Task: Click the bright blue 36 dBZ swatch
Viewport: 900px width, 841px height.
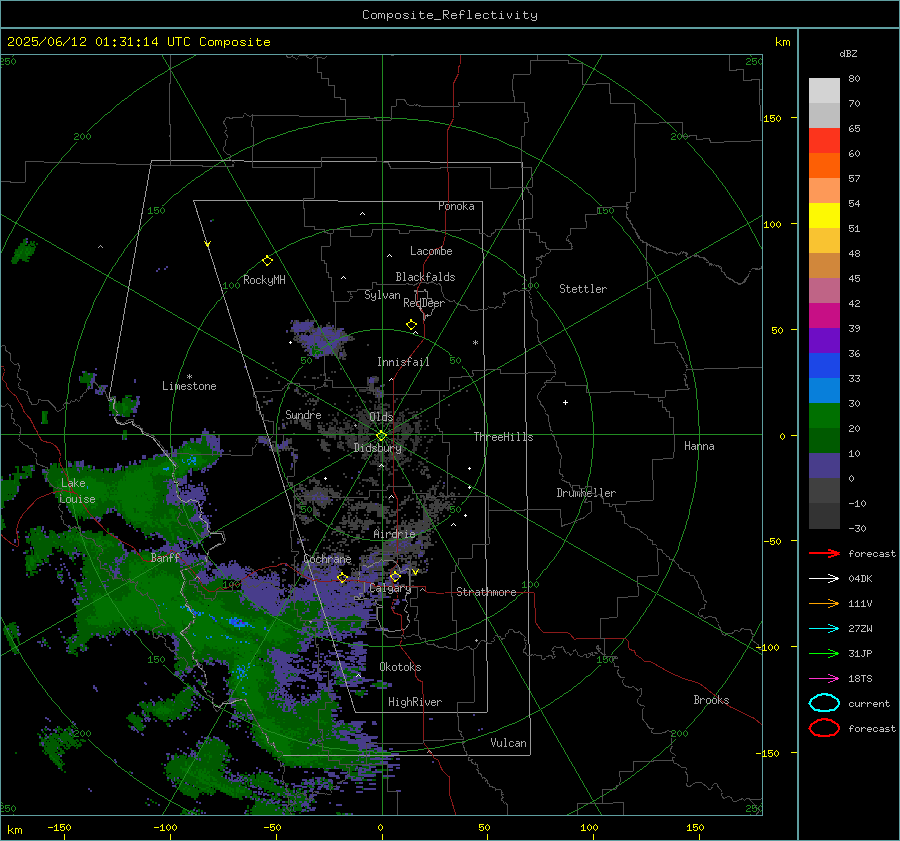Action: point(824,366)
